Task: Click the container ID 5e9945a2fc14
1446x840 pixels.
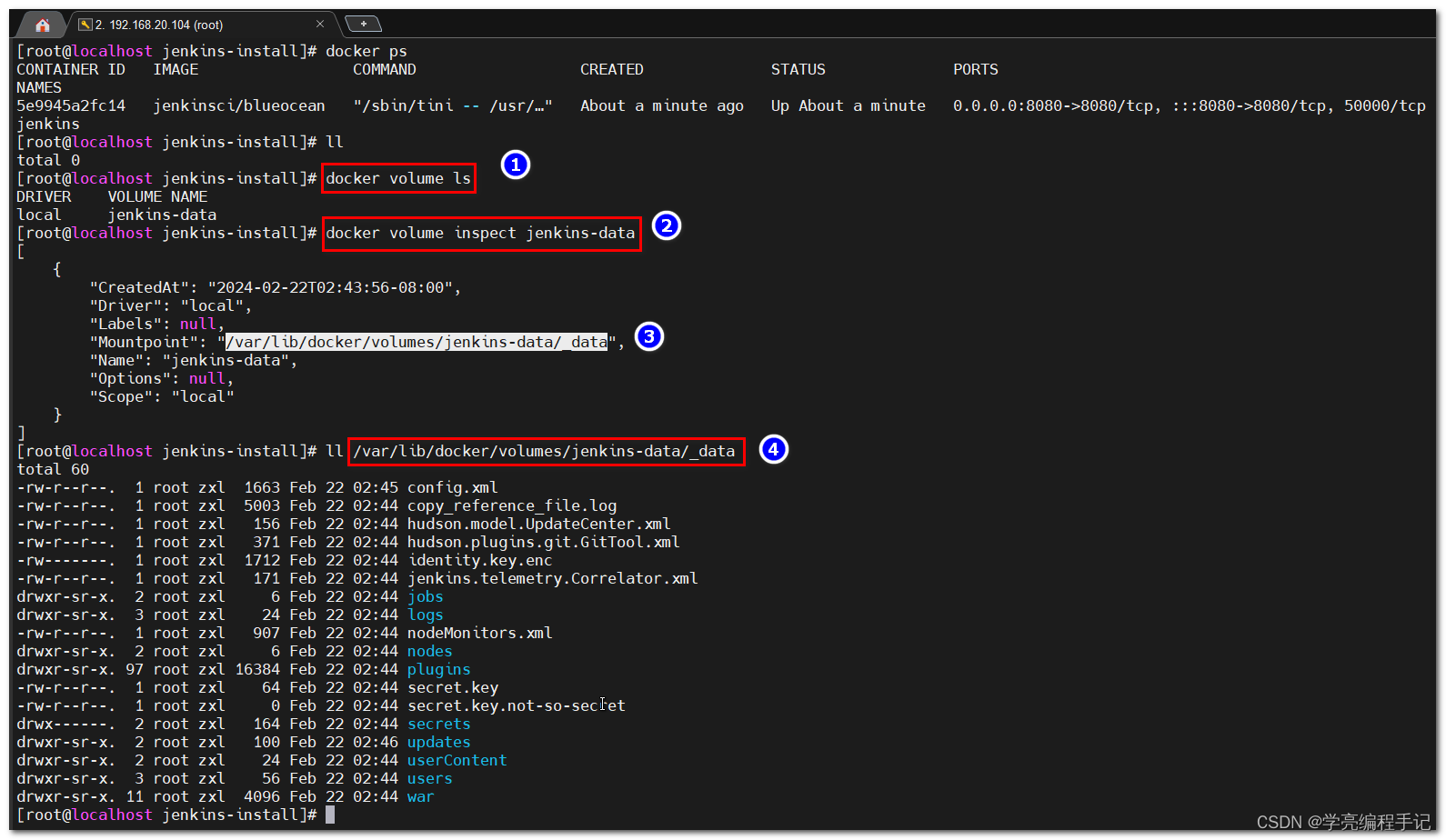Action: [x=71, y=105]
